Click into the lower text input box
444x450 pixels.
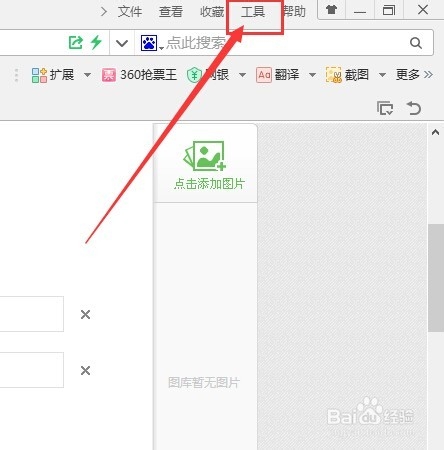pyautogui.click(x=32, y=370)
